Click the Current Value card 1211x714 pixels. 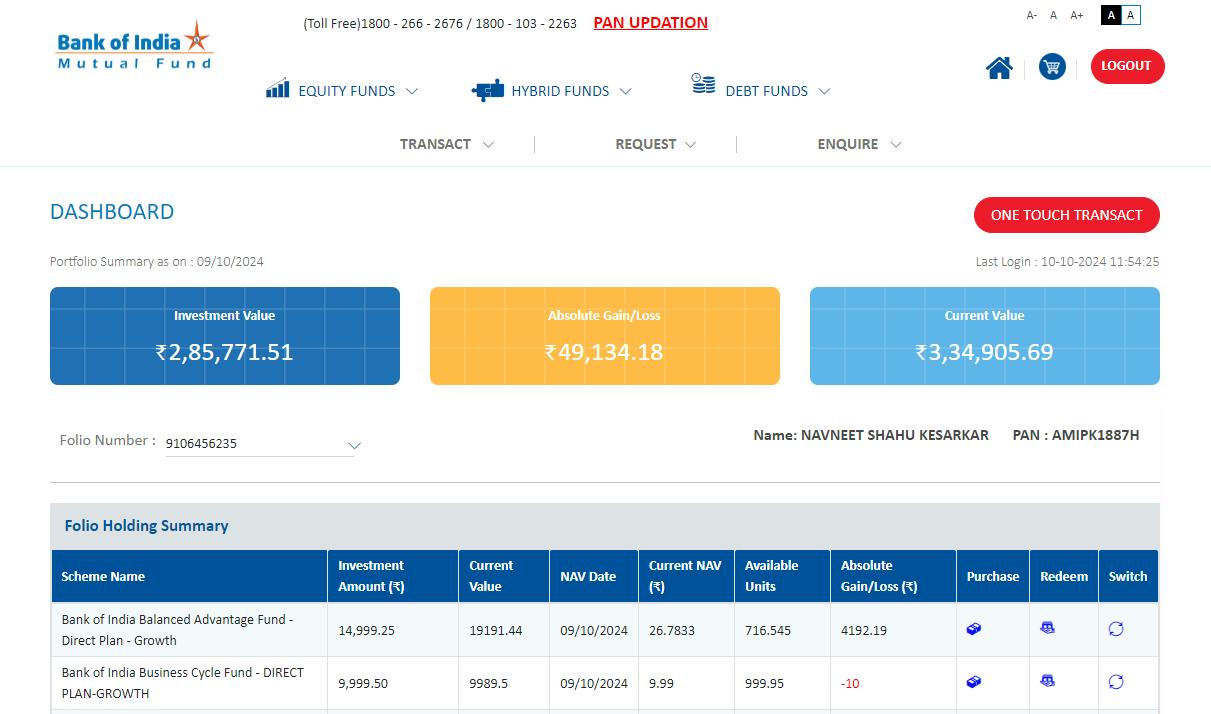coord(985,336)
